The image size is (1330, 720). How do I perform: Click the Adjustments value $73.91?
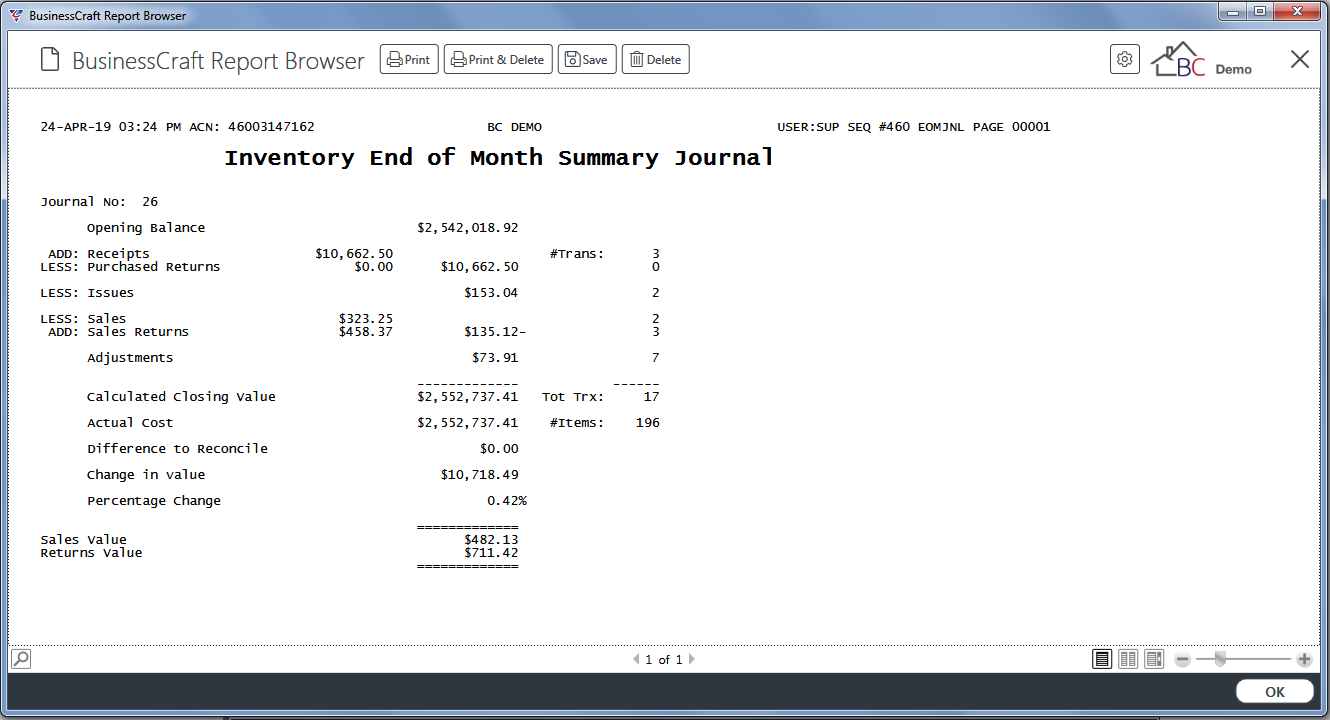tap(495, 358)
